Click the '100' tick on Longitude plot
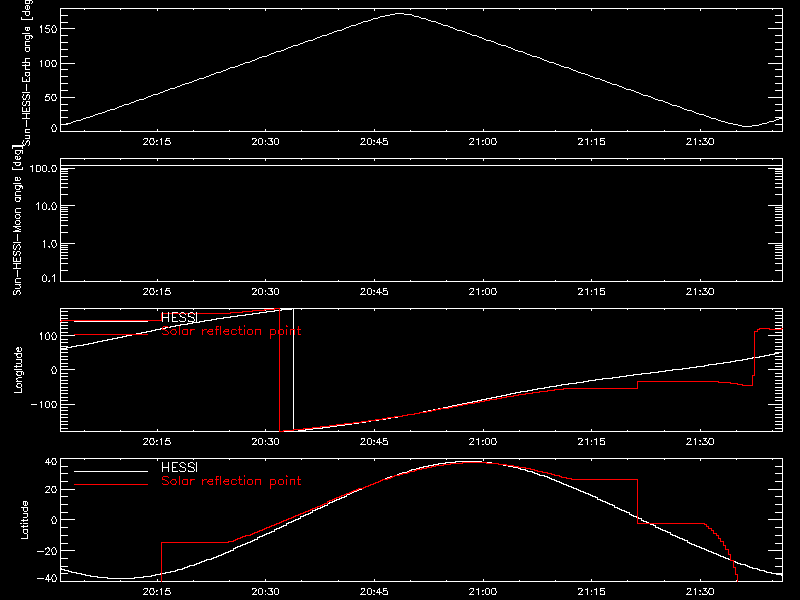The width and height of the screenshot is (800, 600). coord(47,336)
